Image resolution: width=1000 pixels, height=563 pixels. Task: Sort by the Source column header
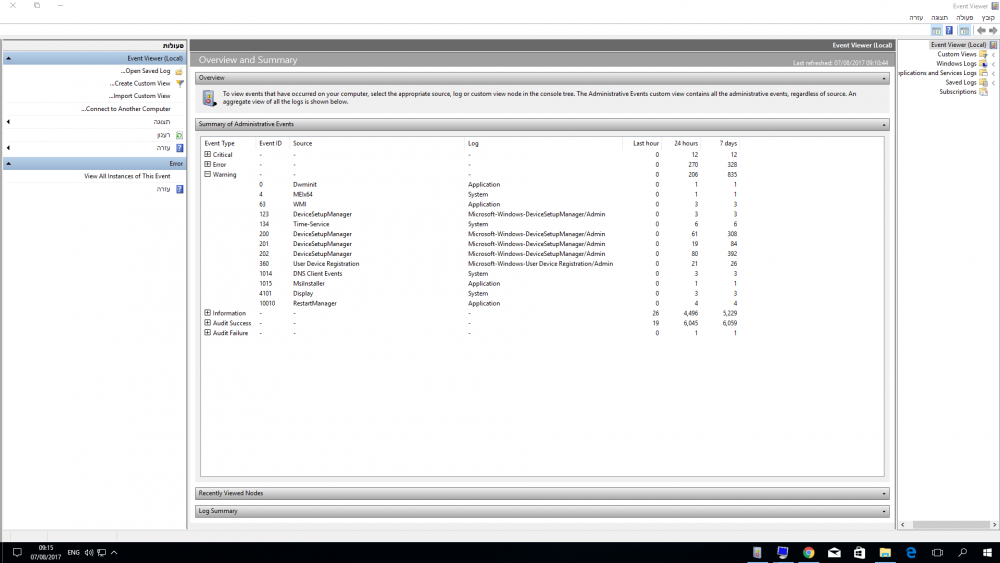[x=302, y=143]
